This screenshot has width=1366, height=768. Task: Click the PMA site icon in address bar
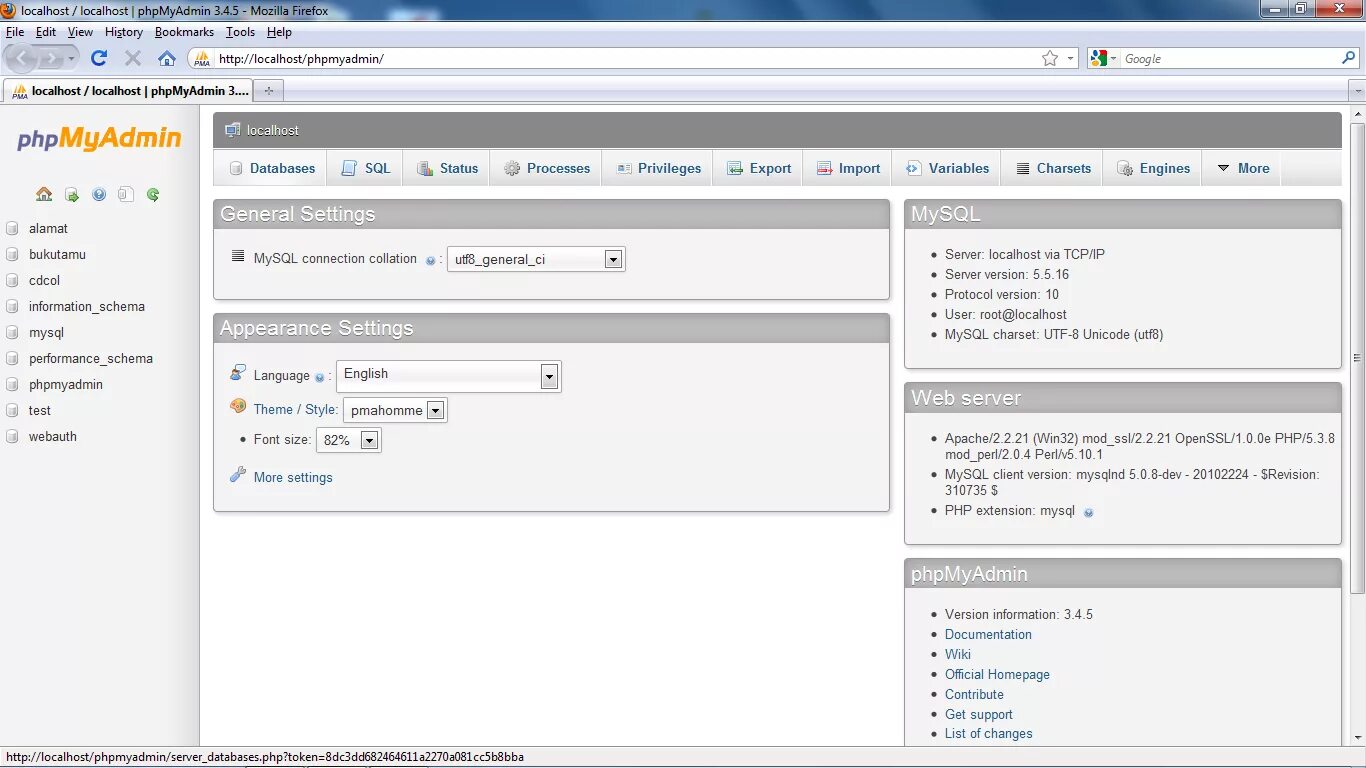click(202, 58)
